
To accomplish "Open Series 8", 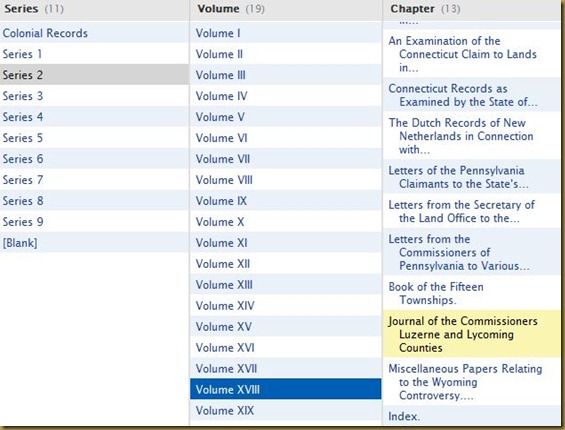I will (x=94, y=200).
